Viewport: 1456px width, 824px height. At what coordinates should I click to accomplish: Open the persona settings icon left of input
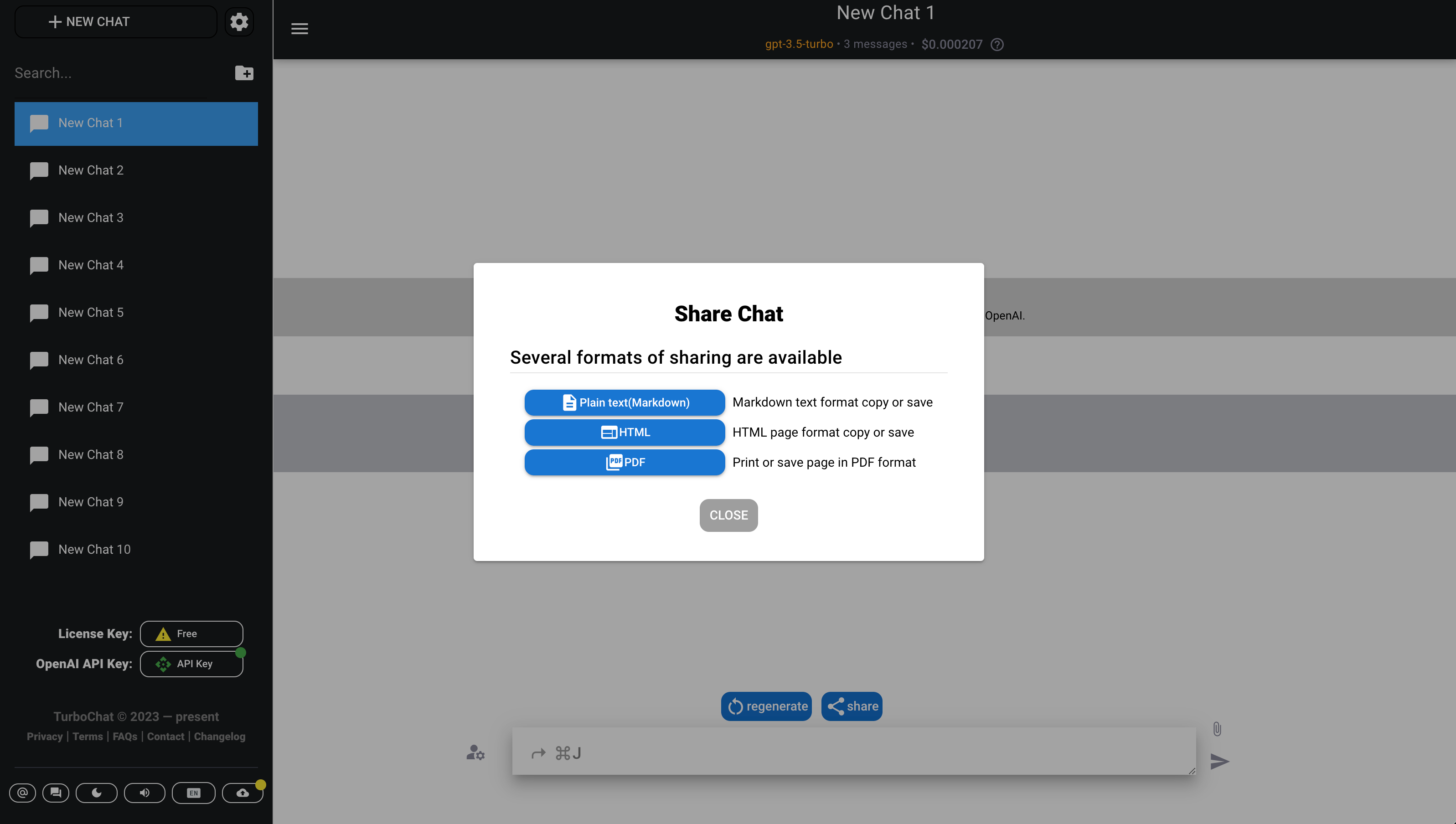475,753
